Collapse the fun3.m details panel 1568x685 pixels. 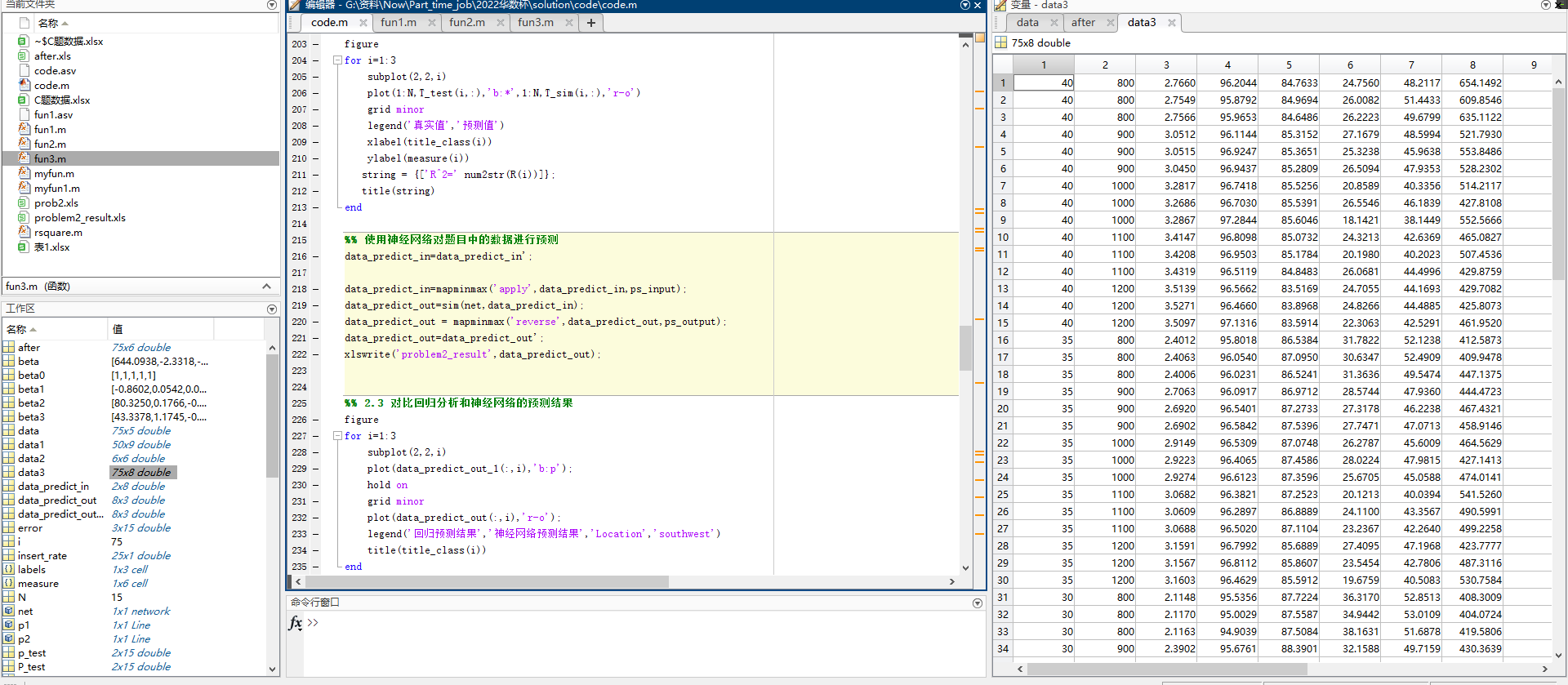coord(266,286)
